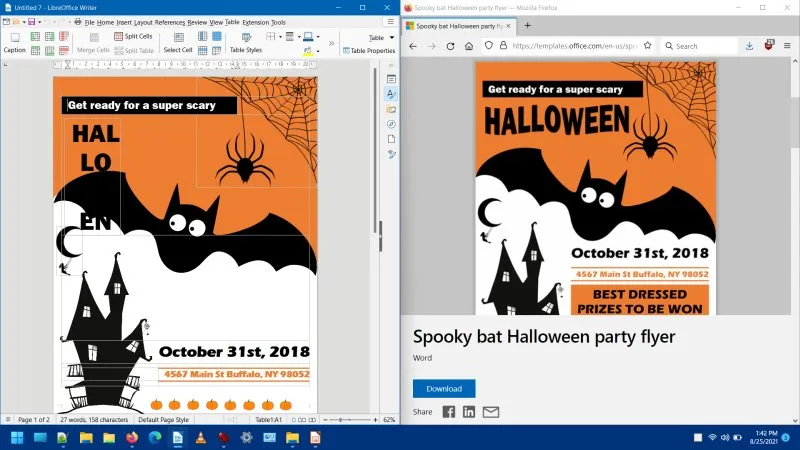800x450 pixels.
Task: Open the References menu in Writer
Action: pyautogui.click(x=170, y=21)
